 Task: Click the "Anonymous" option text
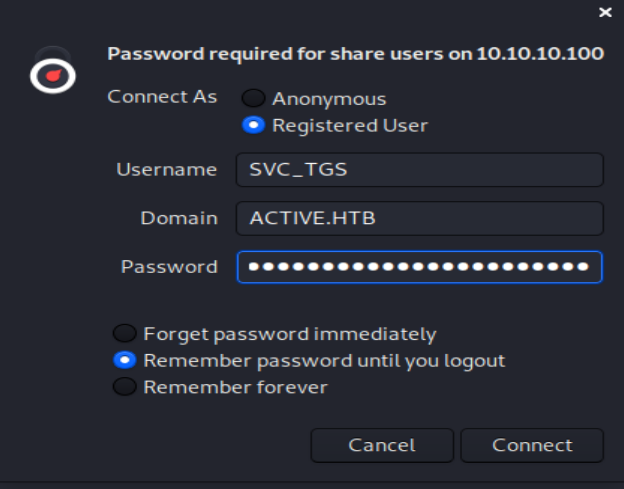click(329, 99)
